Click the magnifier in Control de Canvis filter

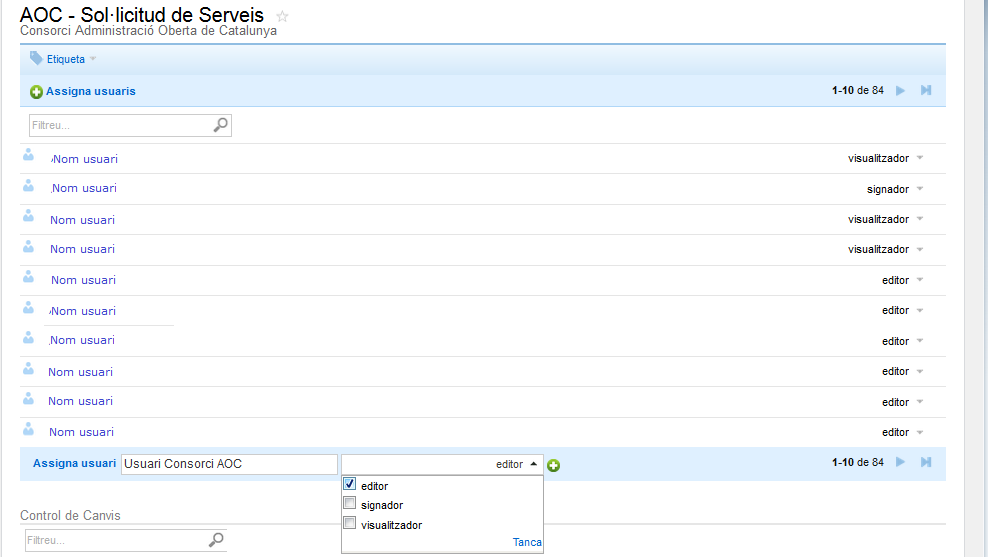[x=216, y=540]
